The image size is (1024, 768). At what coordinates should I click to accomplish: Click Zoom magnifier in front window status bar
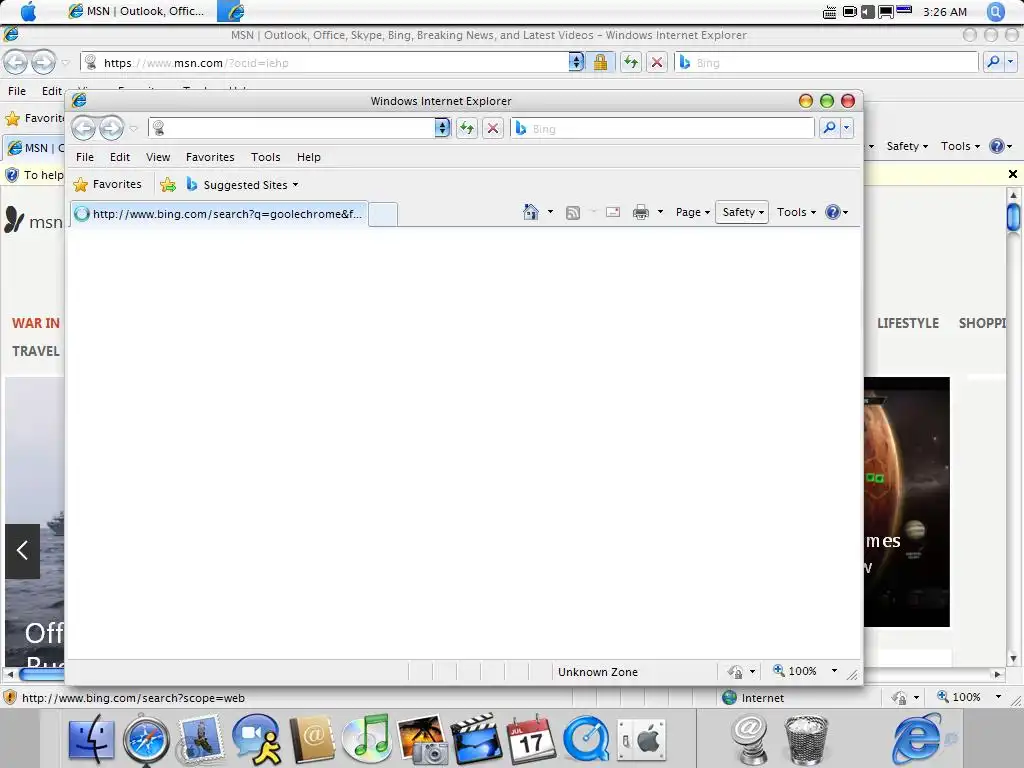click(778, 671)
